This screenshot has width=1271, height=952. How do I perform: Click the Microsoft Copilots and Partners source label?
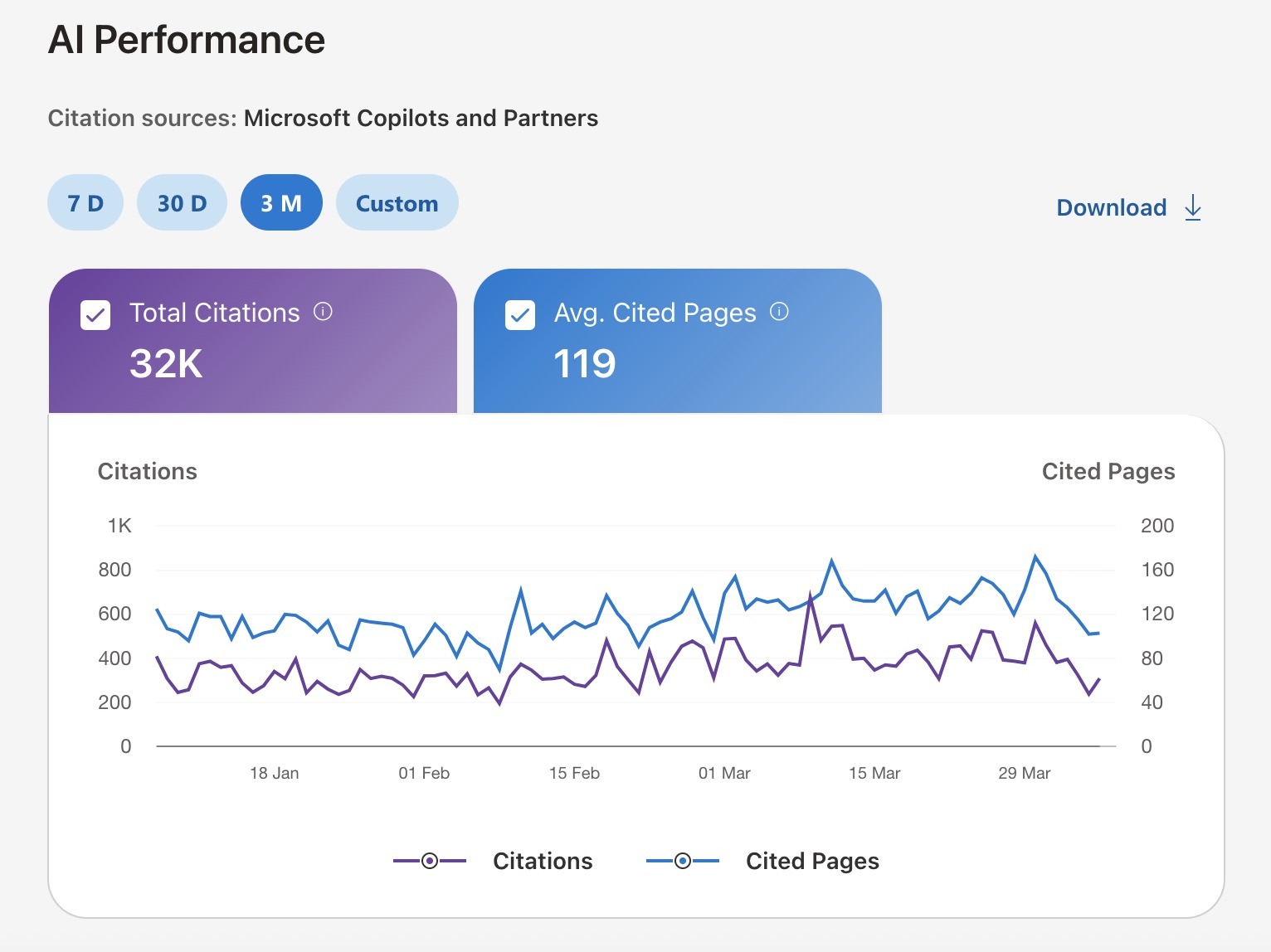tap(420, 118)
